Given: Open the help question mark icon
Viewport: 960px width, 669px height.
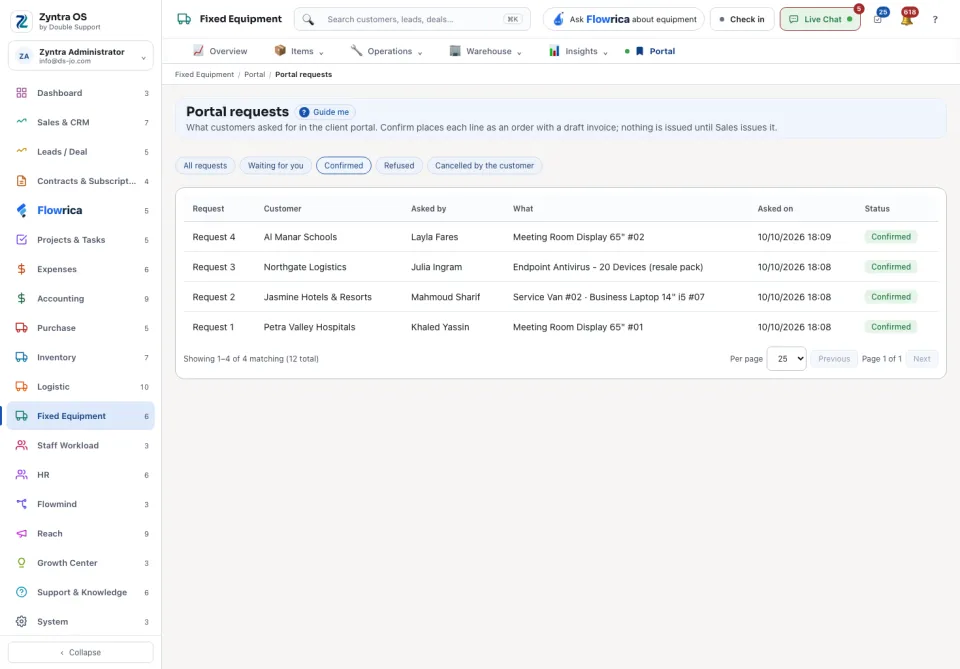Looking at the screenshot, I should (x=935, y=20).
